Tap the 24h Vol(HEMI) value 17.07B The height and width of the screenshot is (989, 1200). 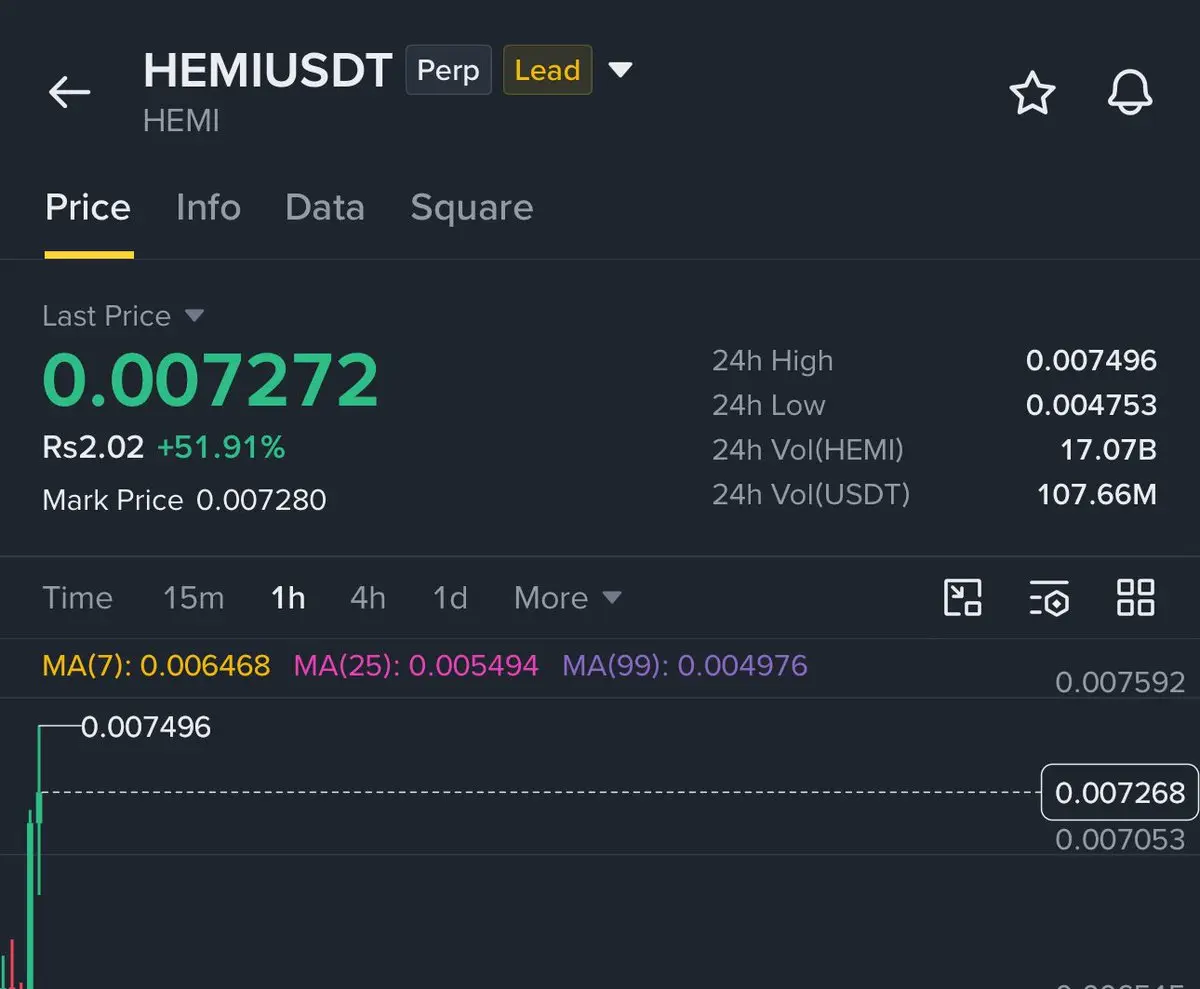coord(1108,450)
